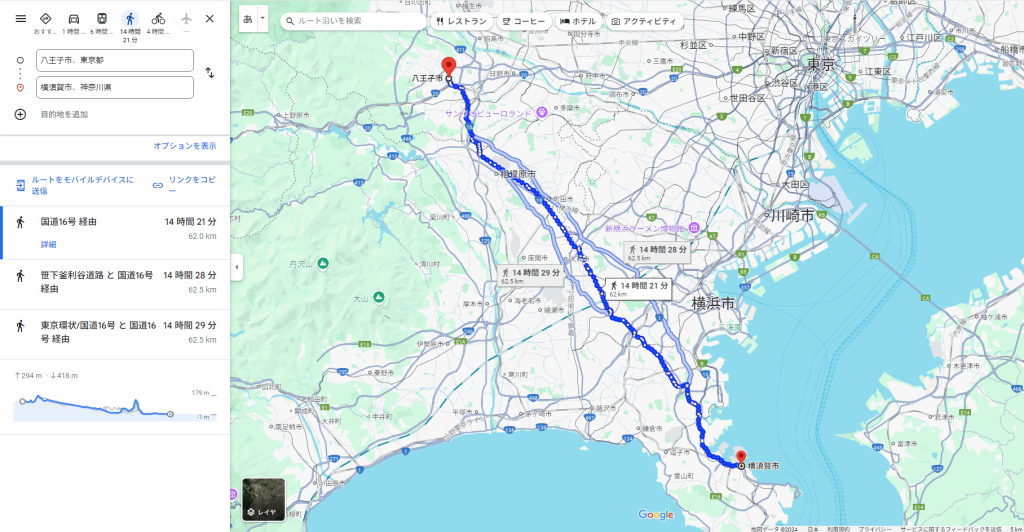Close the directions panel
1024x532 pixels.
tap(210, 18)
